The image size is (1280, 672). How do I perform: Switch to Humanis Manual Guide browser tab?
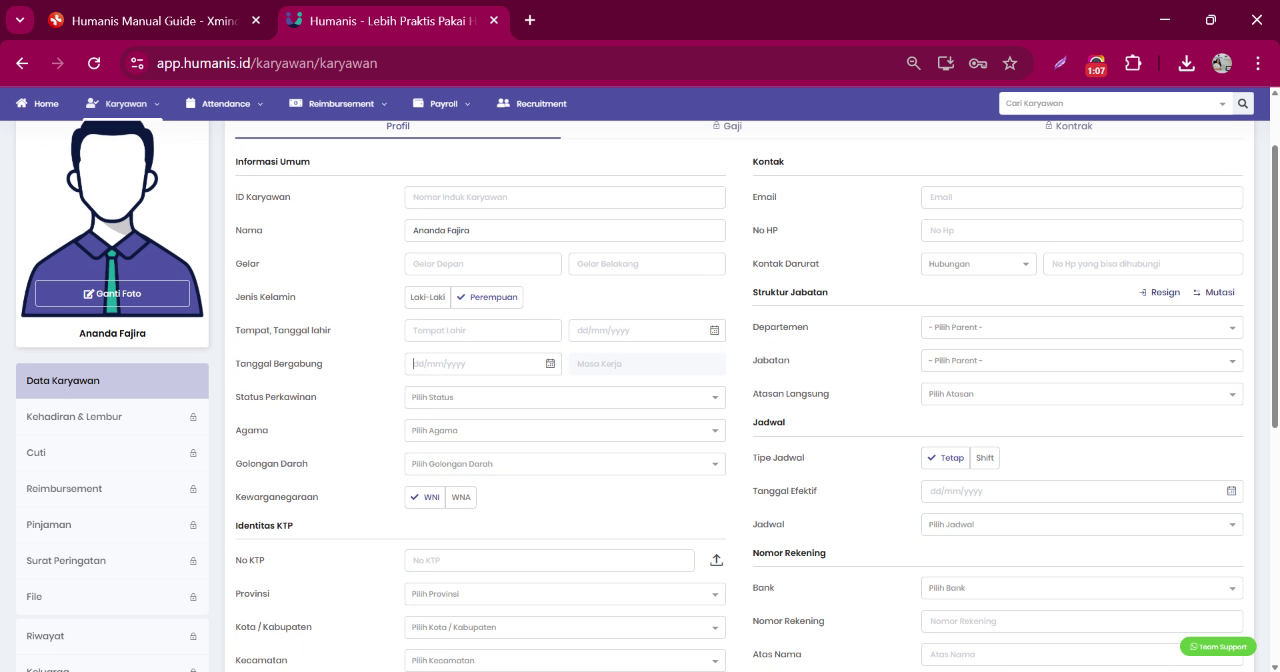point(154,20)
